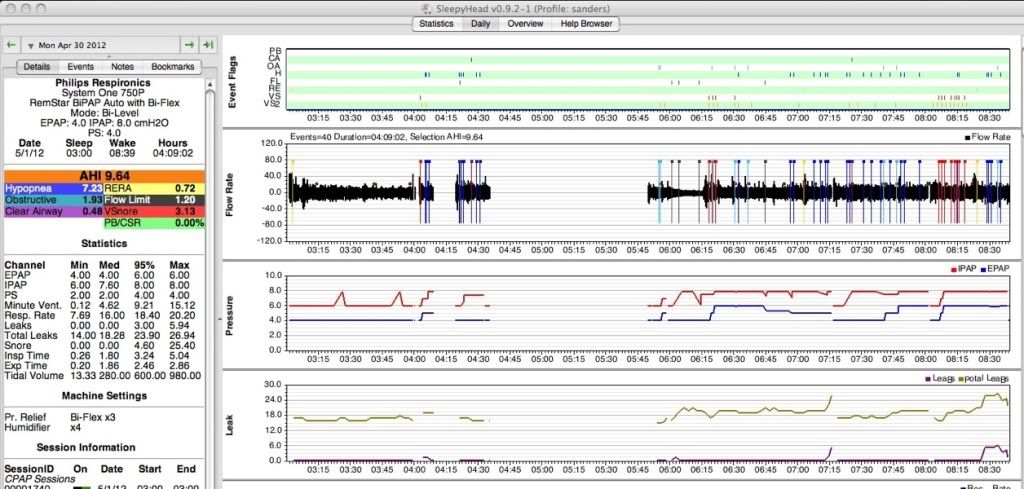The image size is (1024, 489).
Task: Click the Tidal Volume statistics row
Action: click(103, 376)
